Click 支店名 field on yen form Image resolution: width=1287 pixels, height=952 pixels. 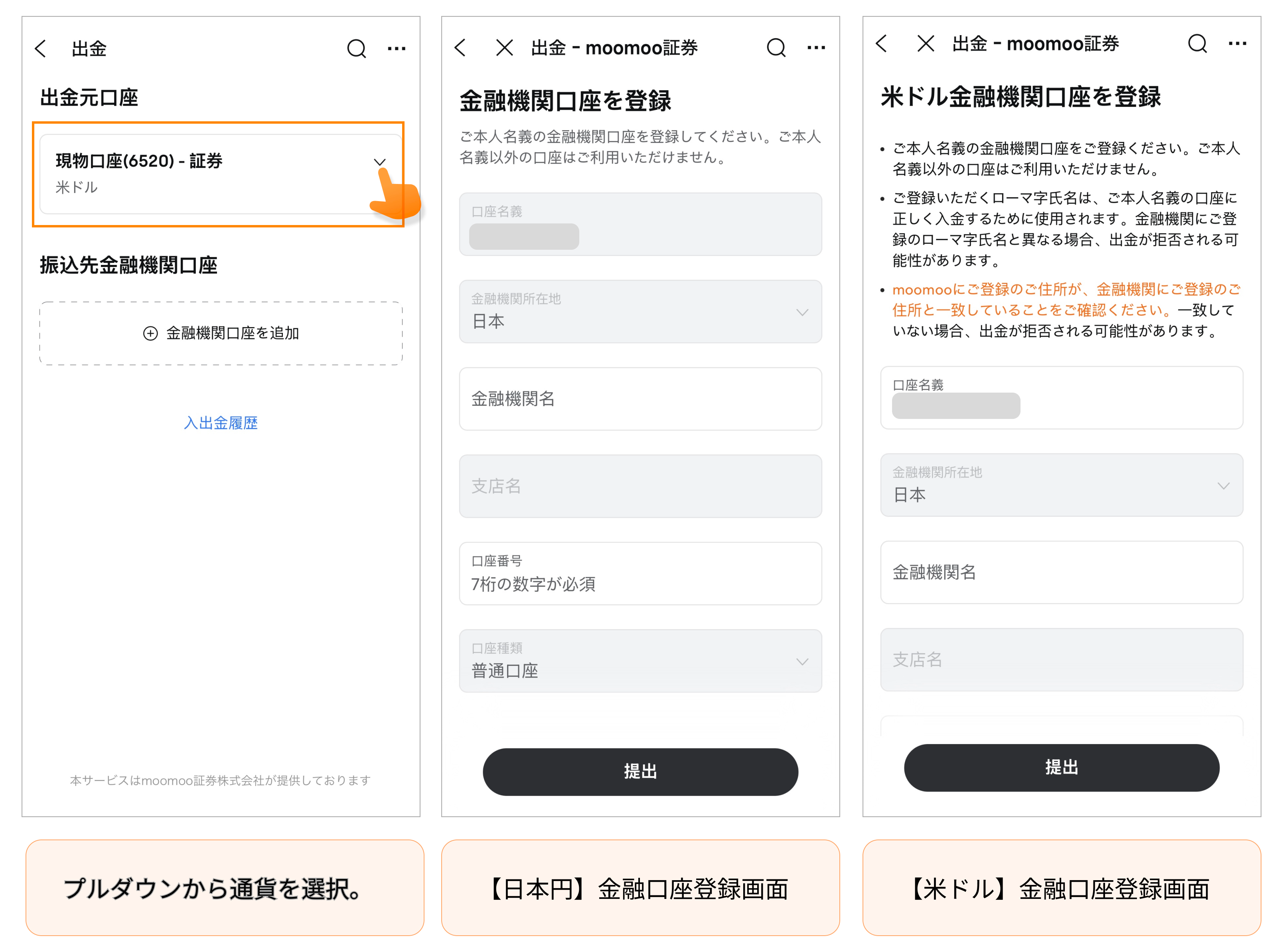click(640, 486)
